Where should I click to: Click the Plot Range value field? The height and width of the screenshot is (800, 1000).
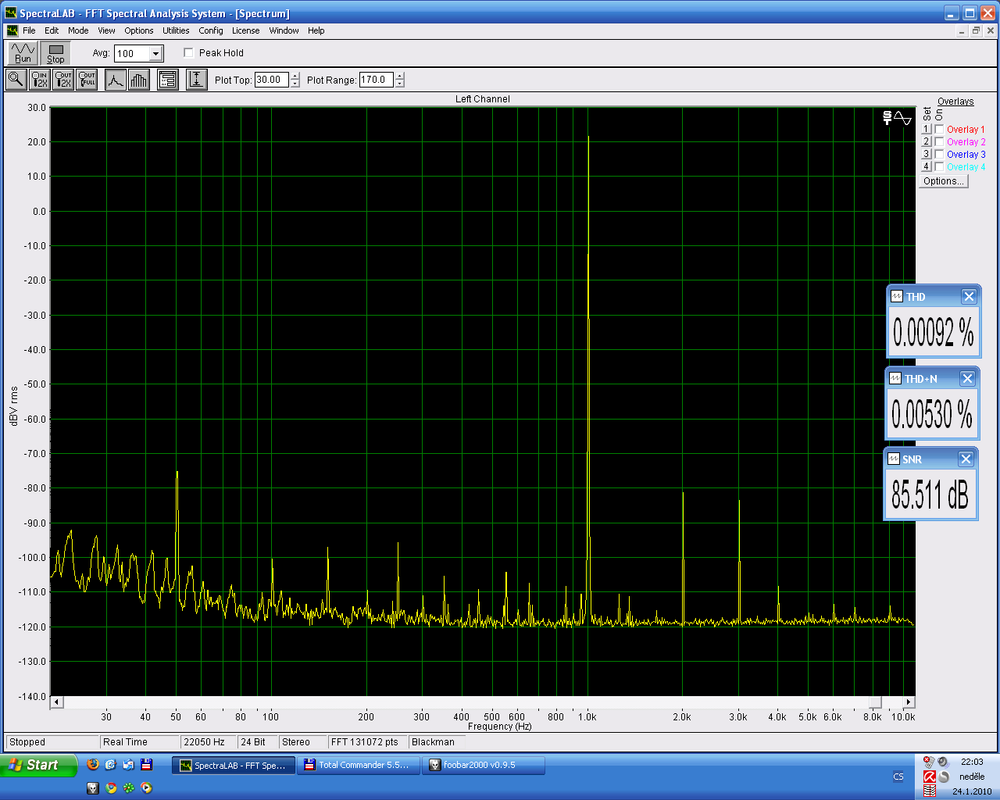click(376, 80)
